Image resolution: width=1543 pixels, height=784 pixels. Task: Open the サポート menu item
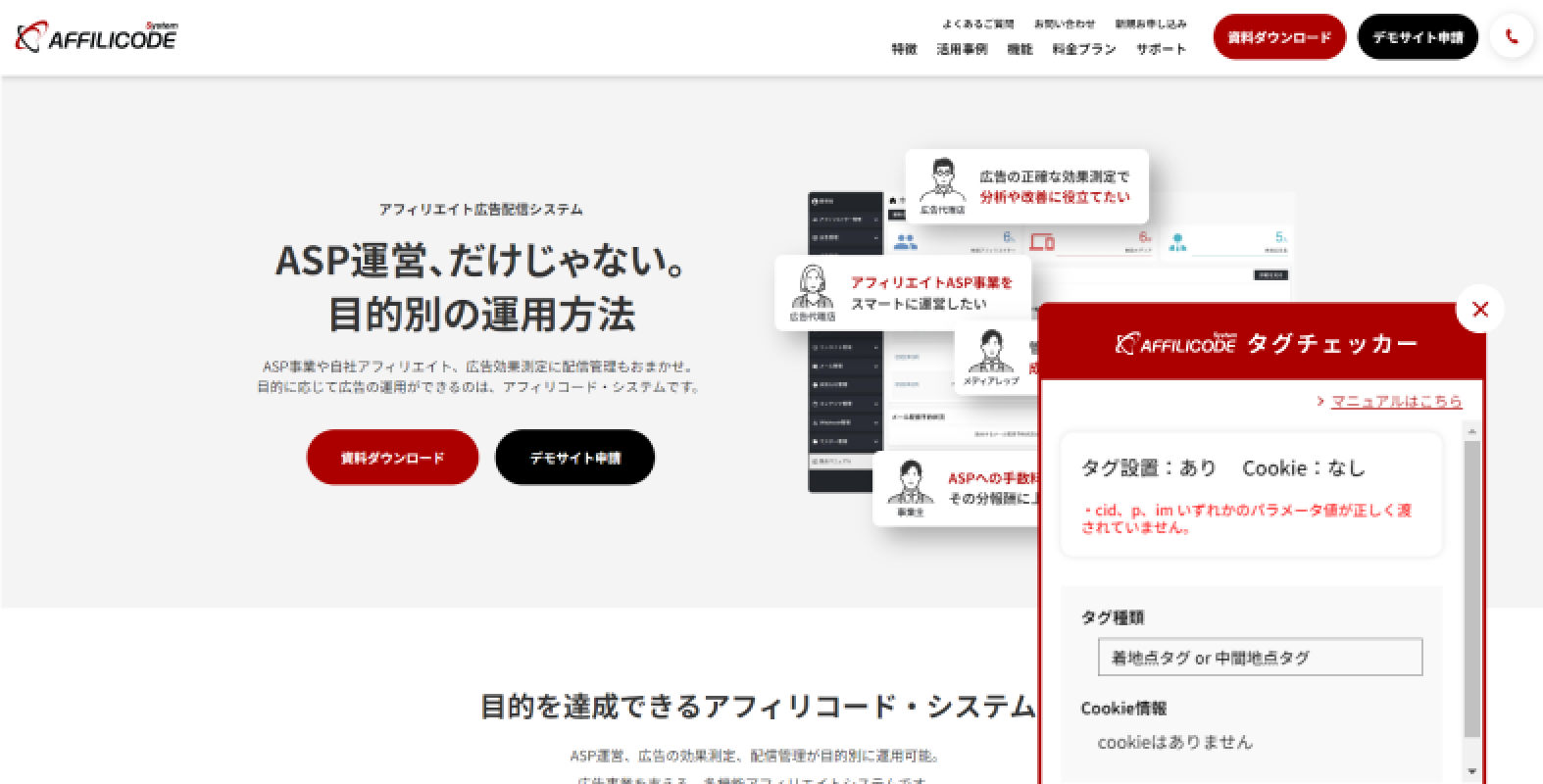coord(1161,49)
